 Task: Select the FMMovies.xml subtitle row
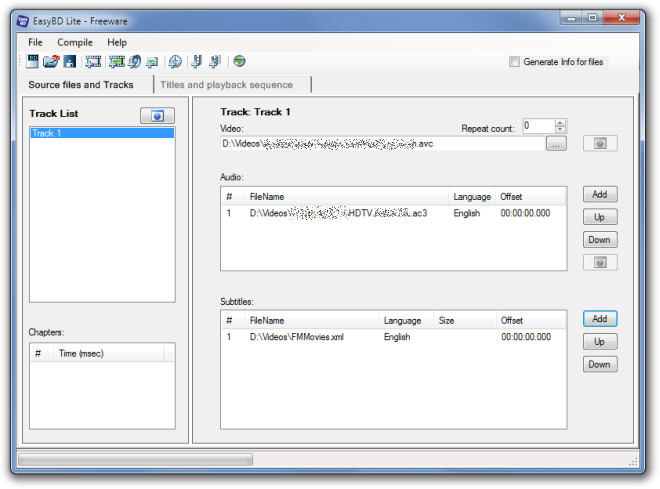tap(393, 337)
